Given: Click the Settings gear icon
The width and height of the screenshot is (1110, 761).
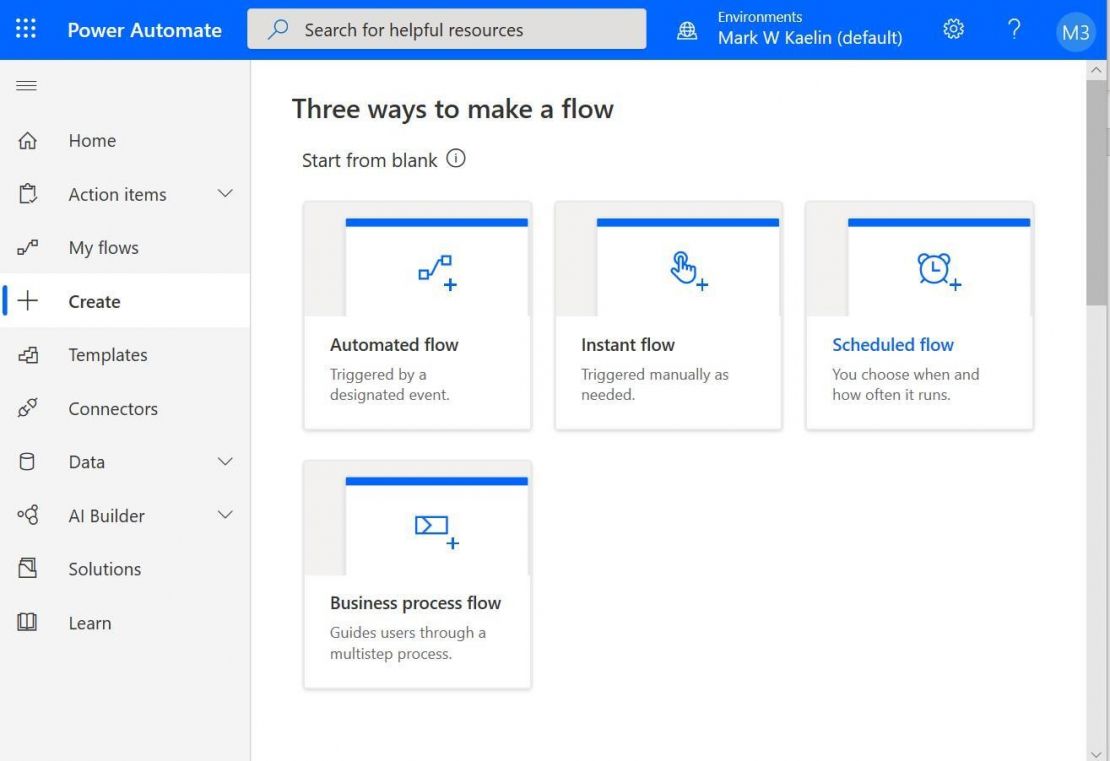Looking at the screenshot, I should click(953, 29).
